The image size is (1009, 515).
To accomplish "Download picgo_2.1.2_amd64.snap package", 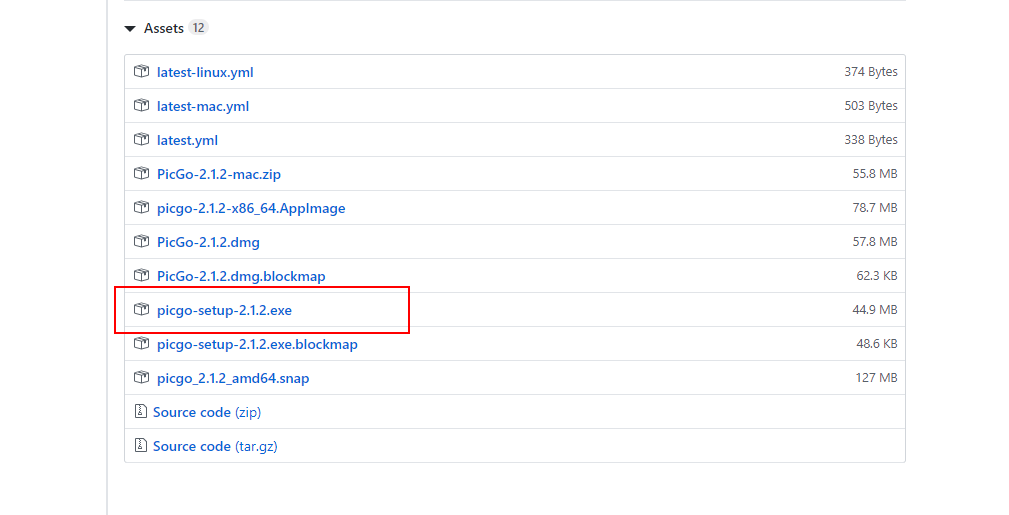I will tap(233, 379).
